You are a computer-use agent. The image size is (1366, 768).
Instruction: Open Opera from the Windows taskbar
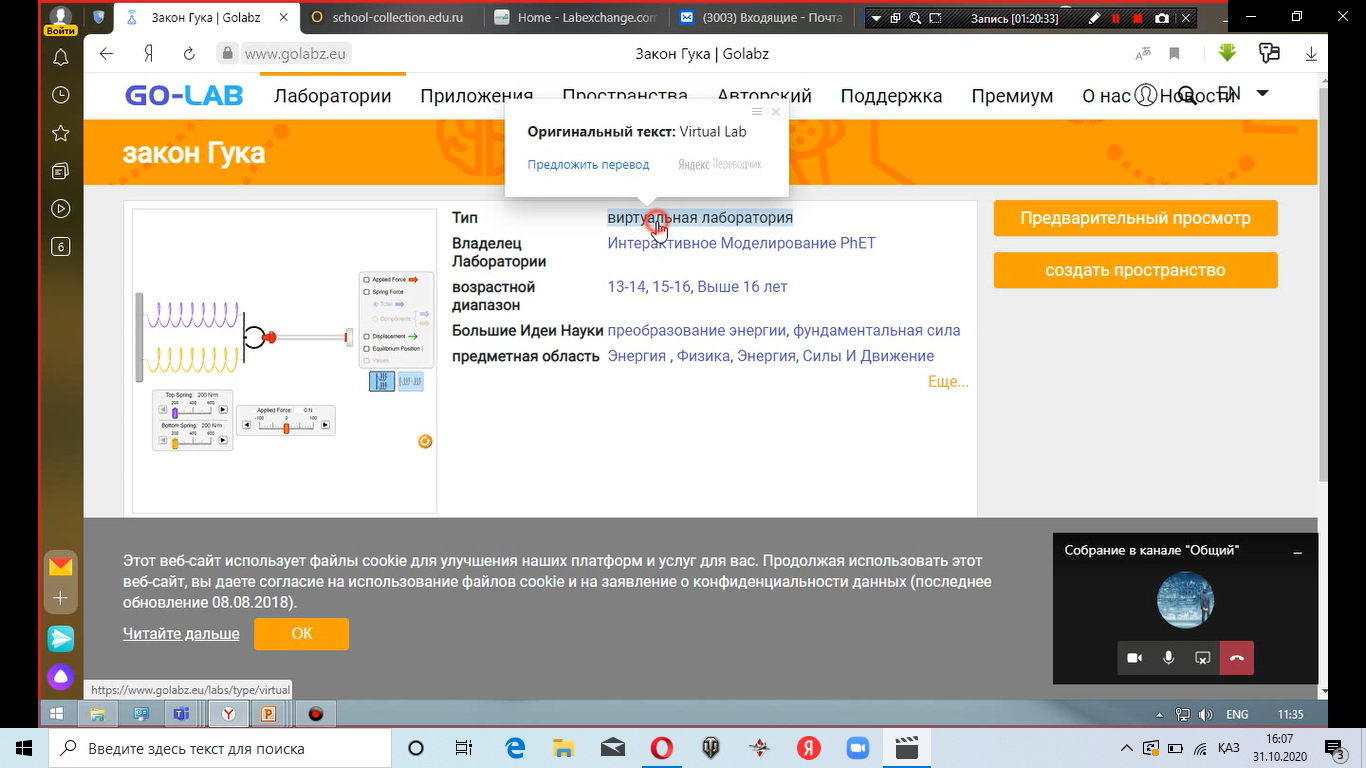(661, 748)
